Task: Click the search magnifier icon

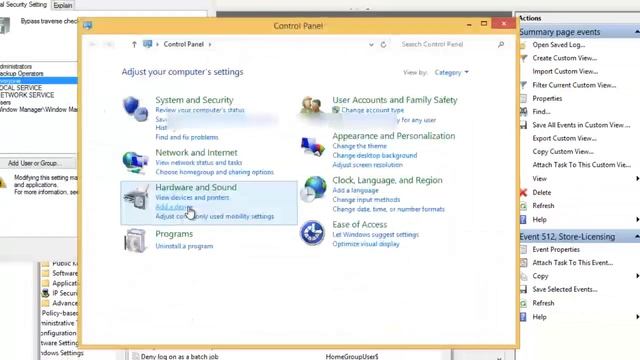Action: [x=501, y=44]
